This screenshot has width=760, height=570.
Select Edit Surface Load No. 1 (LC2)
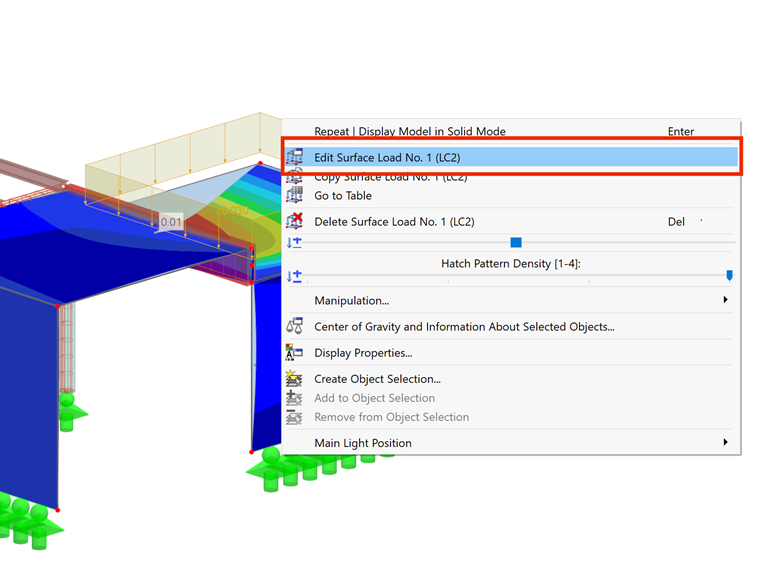click(x=511, y=158)
